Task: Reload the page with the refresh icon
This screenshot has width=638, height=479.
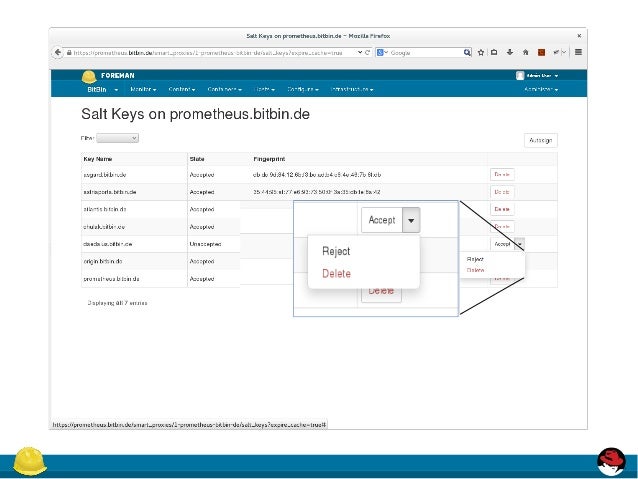Action: [x=367, y=52]
